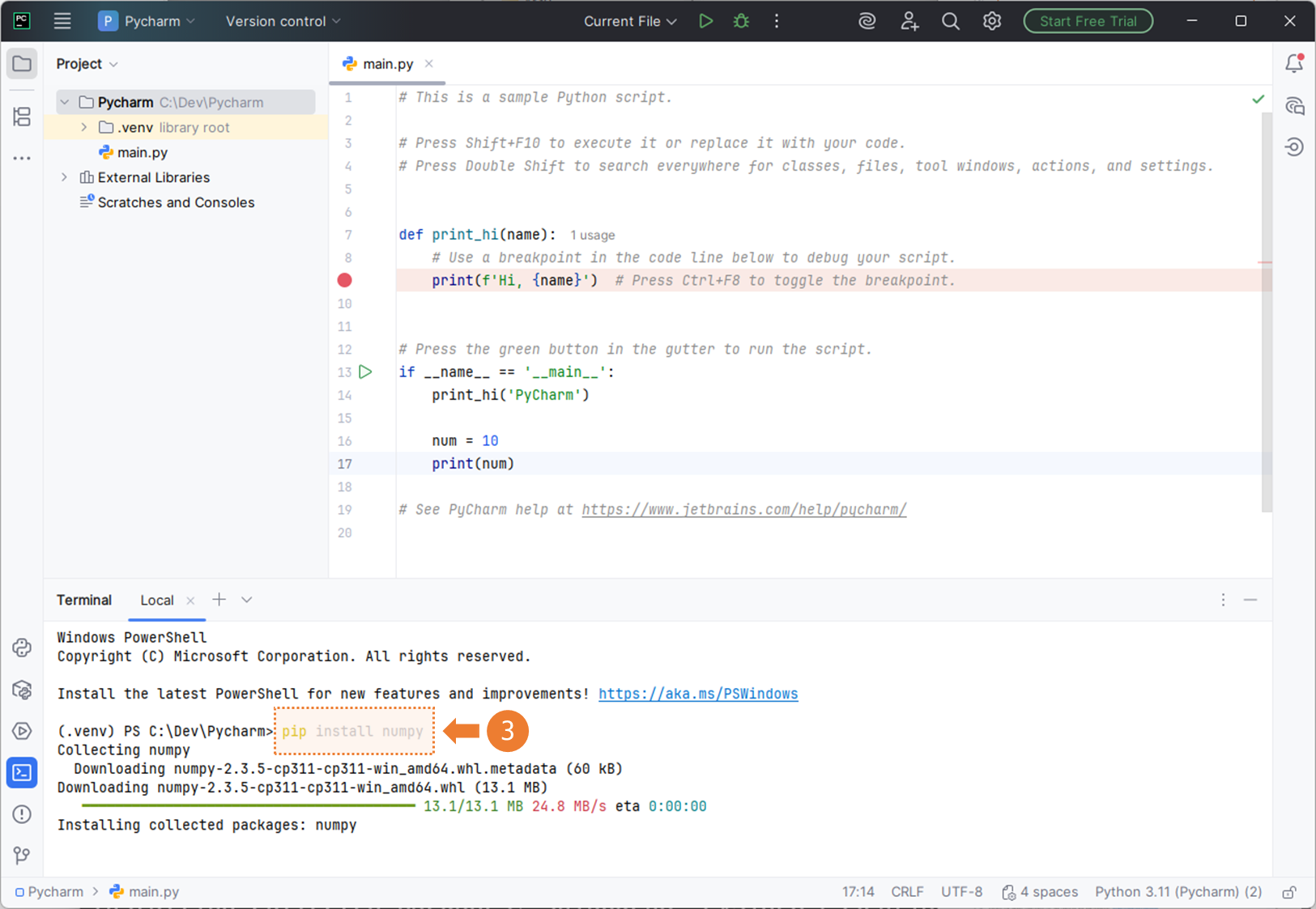Viewport: 1316px width, 909px height.
Task: Click Start Free Trial button
Action: click(x=1088, y=21)
